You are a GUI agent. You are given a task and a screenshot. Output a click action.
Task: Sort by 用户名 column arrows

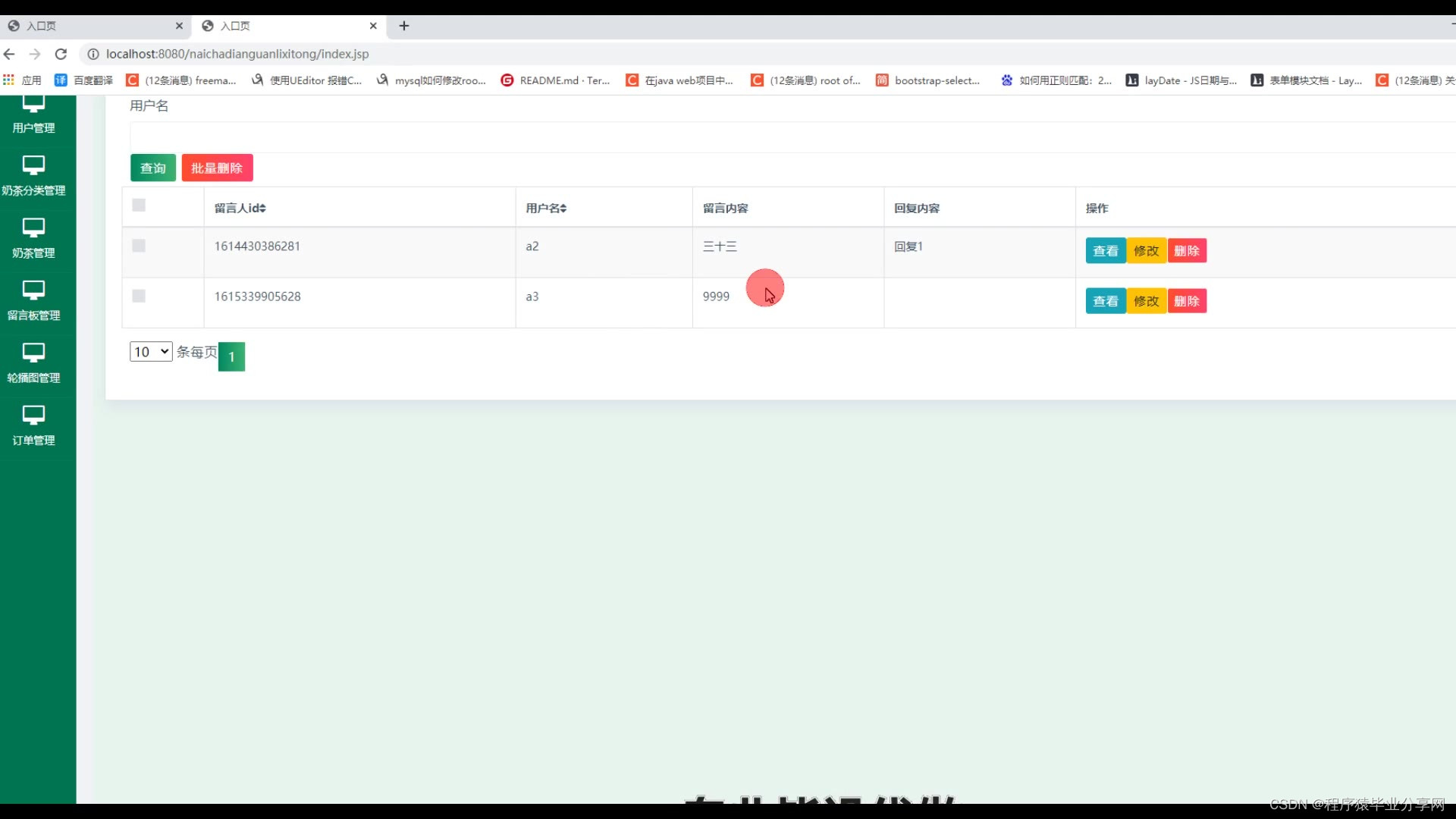point(563,209)
